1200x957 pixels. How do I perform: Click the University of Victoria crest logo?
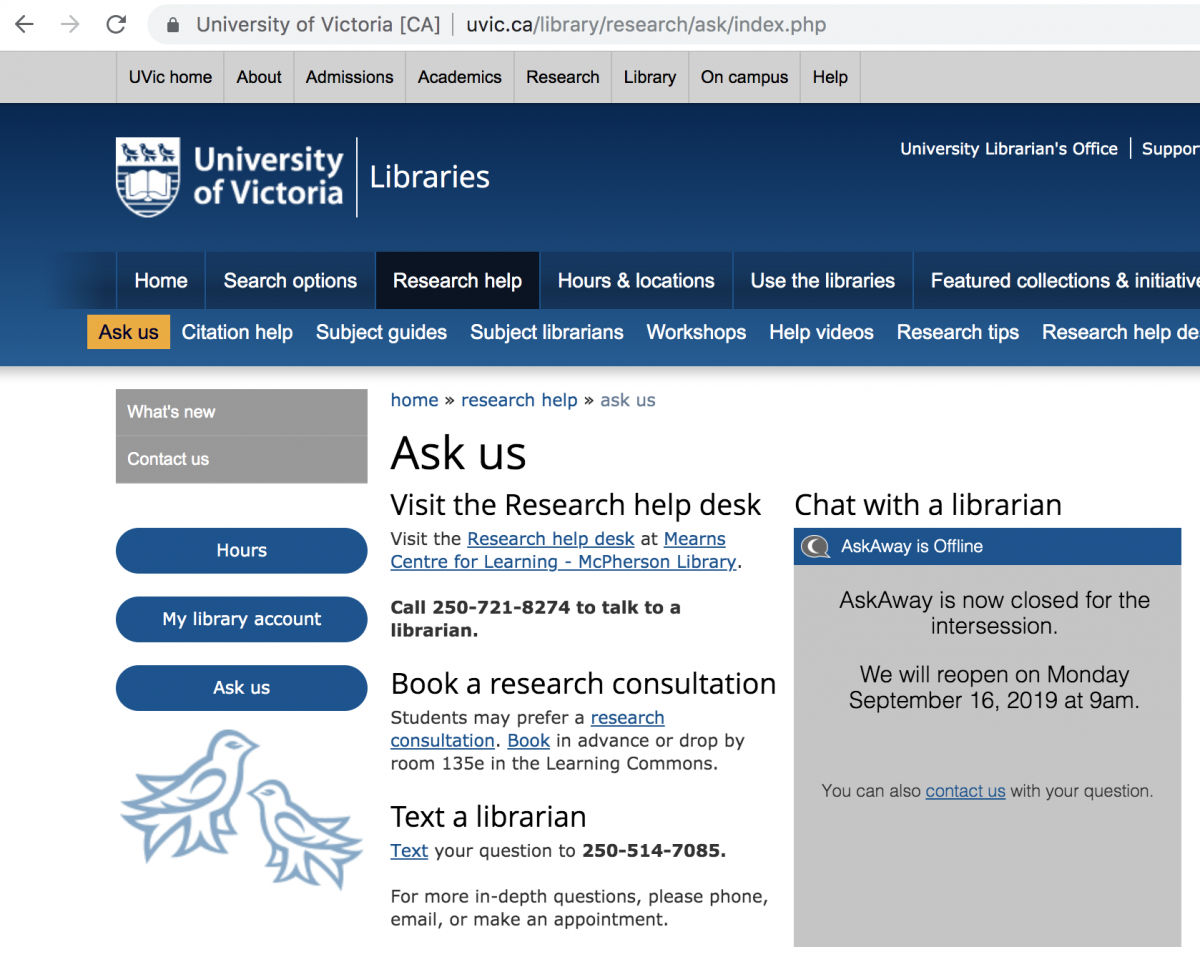click(x=148, y=177)
